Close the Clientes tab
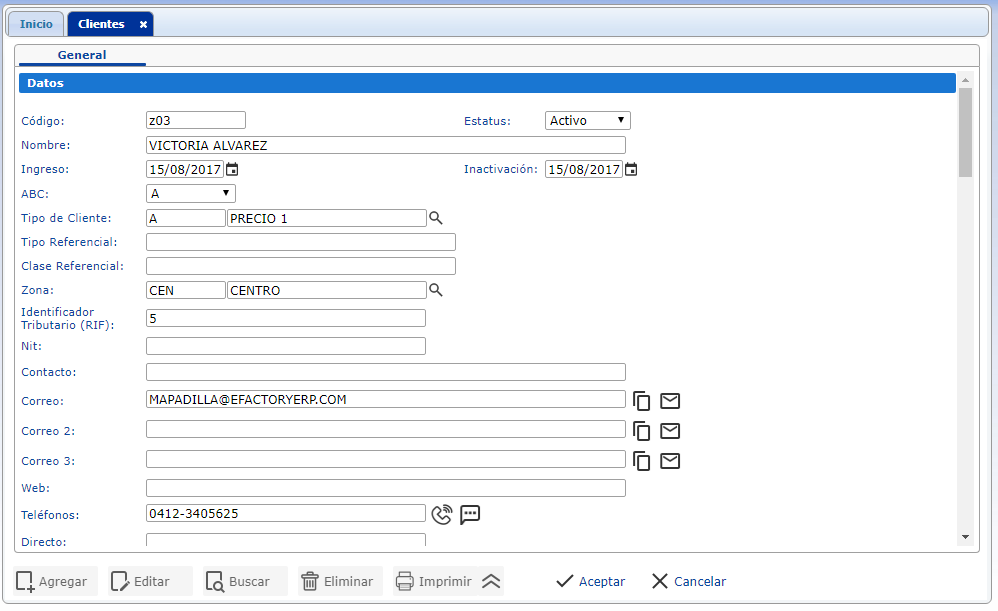998x611 pixels. (x=143, y=24)
